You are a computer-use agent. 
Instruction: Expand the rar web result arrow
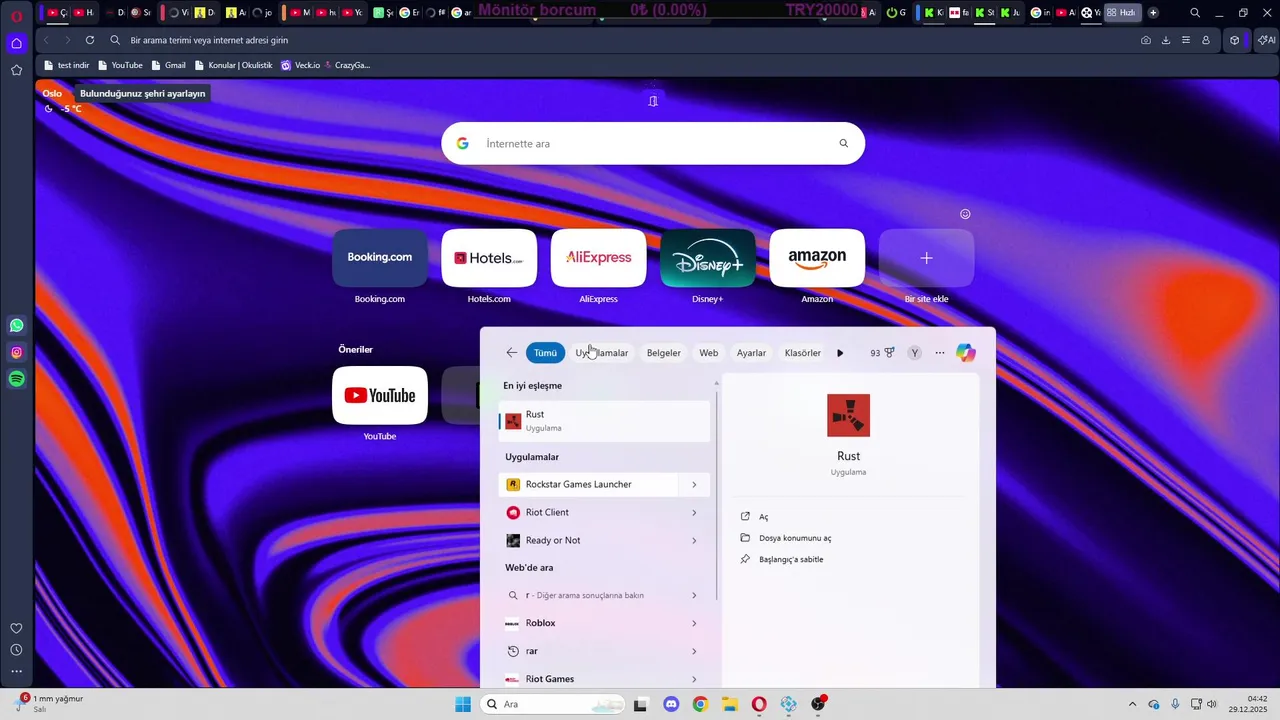tap(694, 651)
